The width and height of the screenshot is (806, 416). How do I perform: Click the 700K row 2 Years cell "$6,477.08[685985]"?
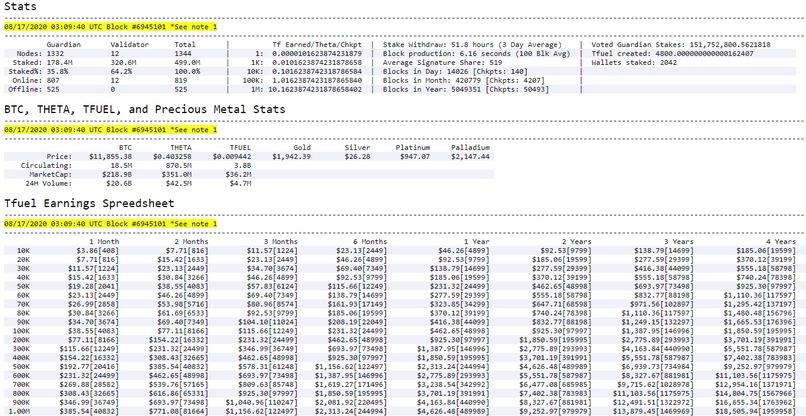[x=556, y=385]
